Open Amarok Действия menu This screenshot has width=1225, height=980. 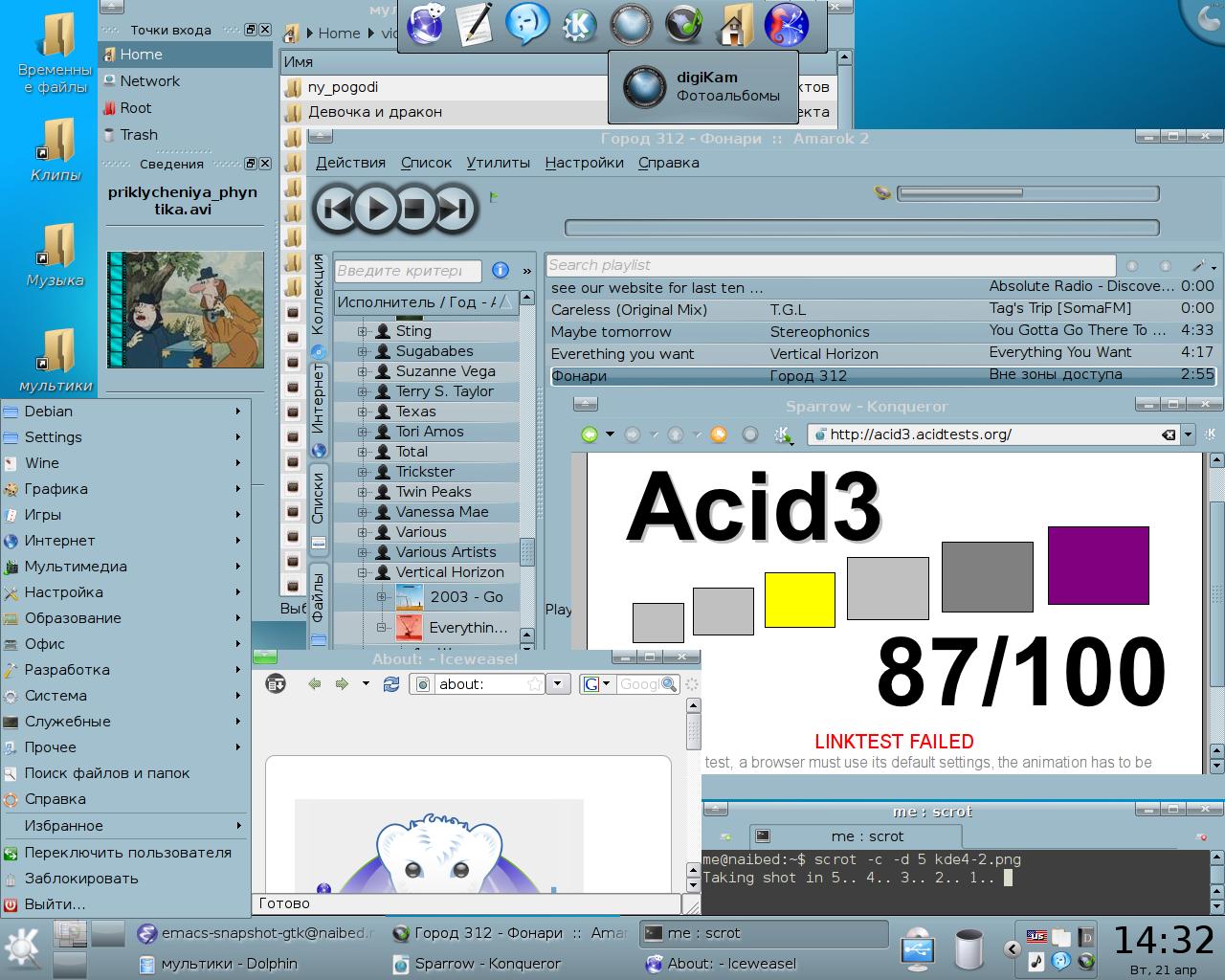pyautogui.click(x=350, y=163)
